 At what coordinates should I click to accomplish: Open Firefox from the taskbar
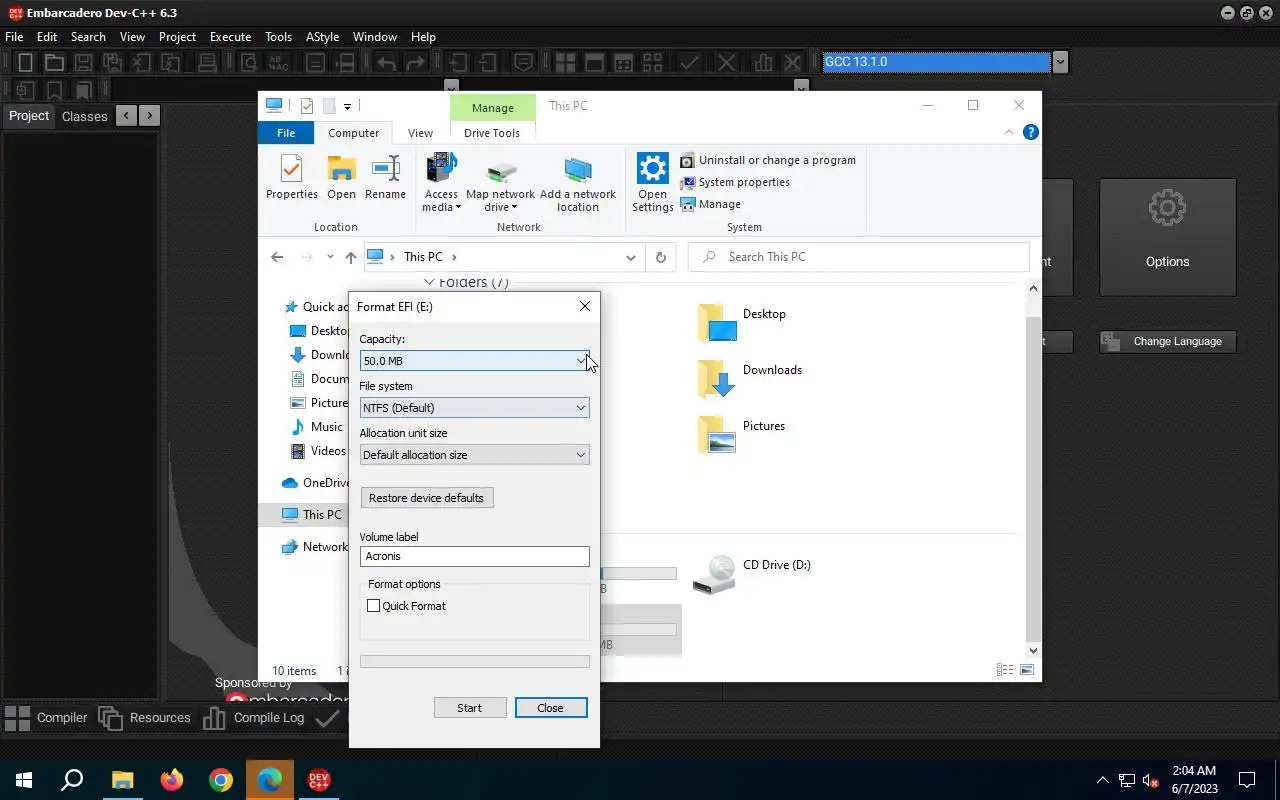point(172,780)
